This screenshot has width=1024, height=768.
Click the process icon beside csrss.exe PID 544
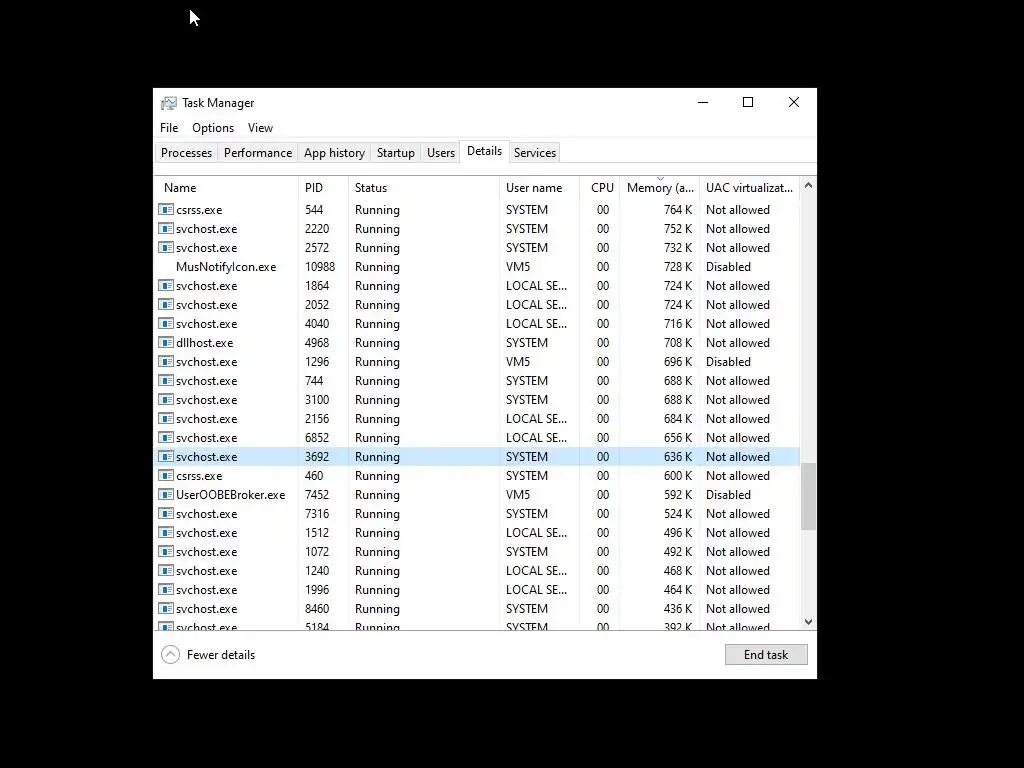tap(166, 210)
